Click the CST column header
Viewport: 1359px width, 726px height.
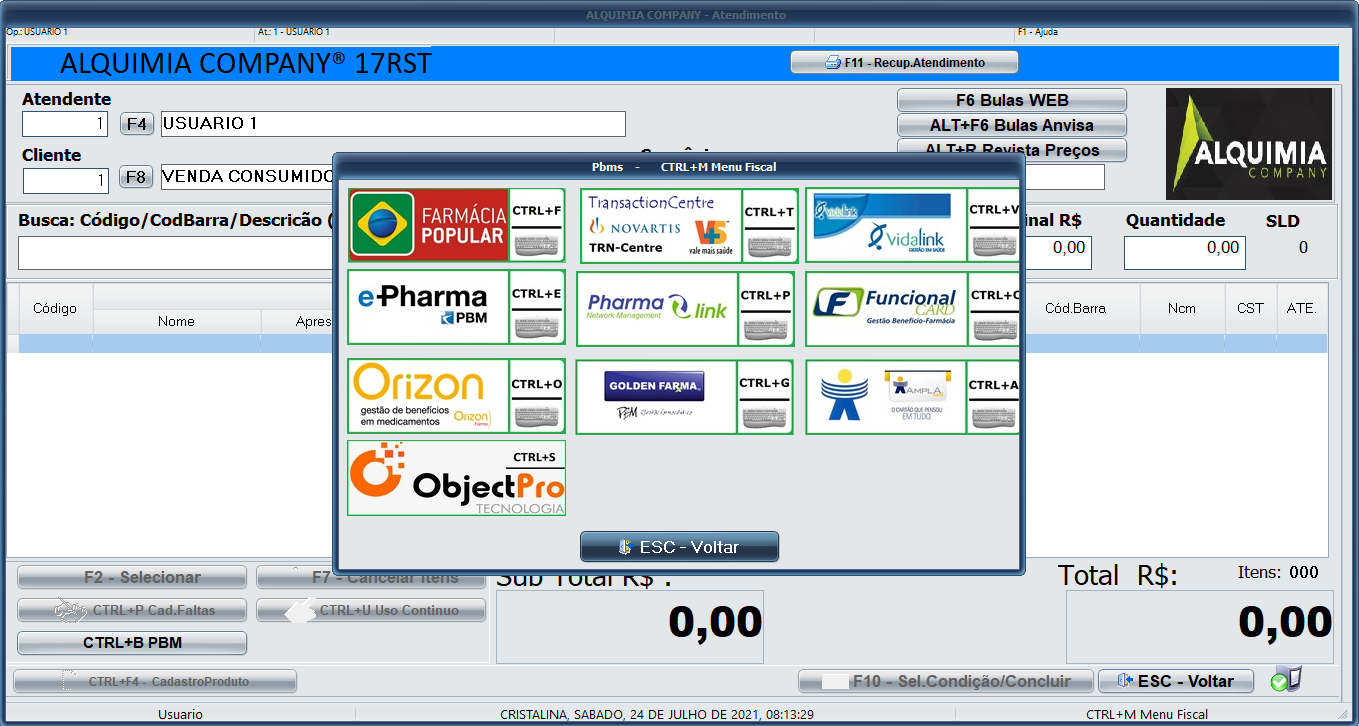(1250, 308)
